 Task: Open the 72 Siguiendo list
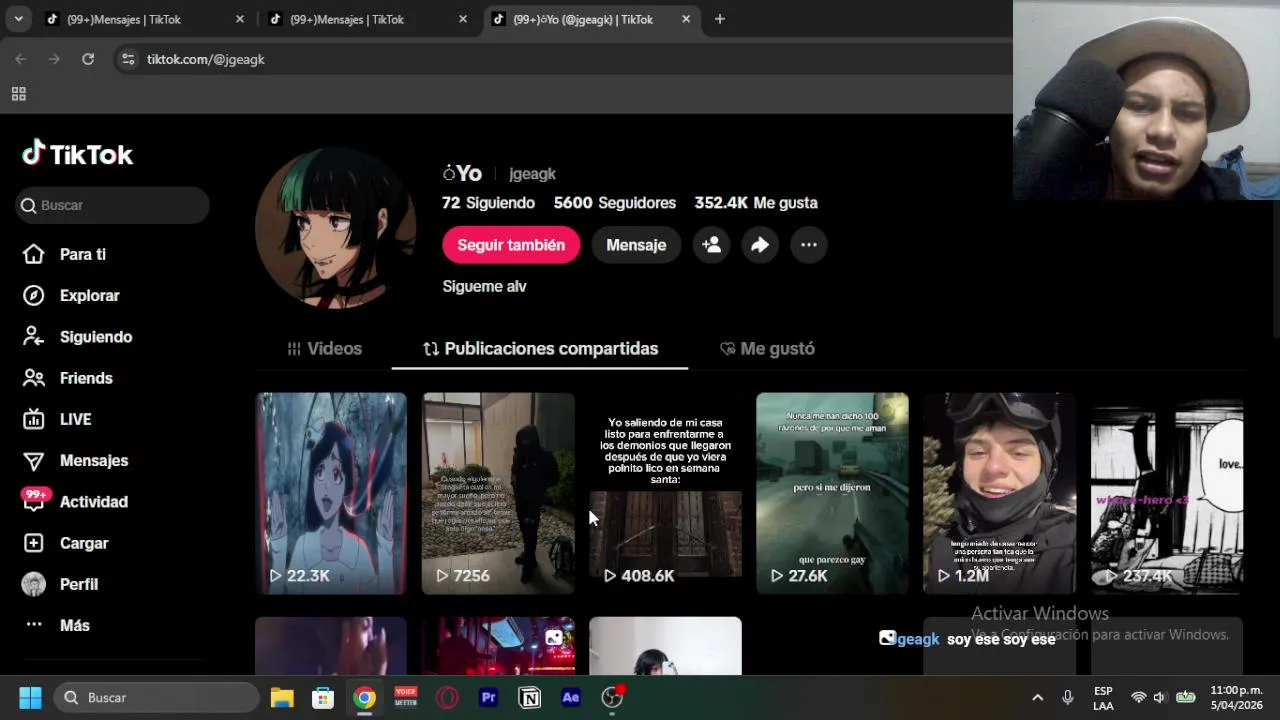pyautogui.click(x=488, y=203)
